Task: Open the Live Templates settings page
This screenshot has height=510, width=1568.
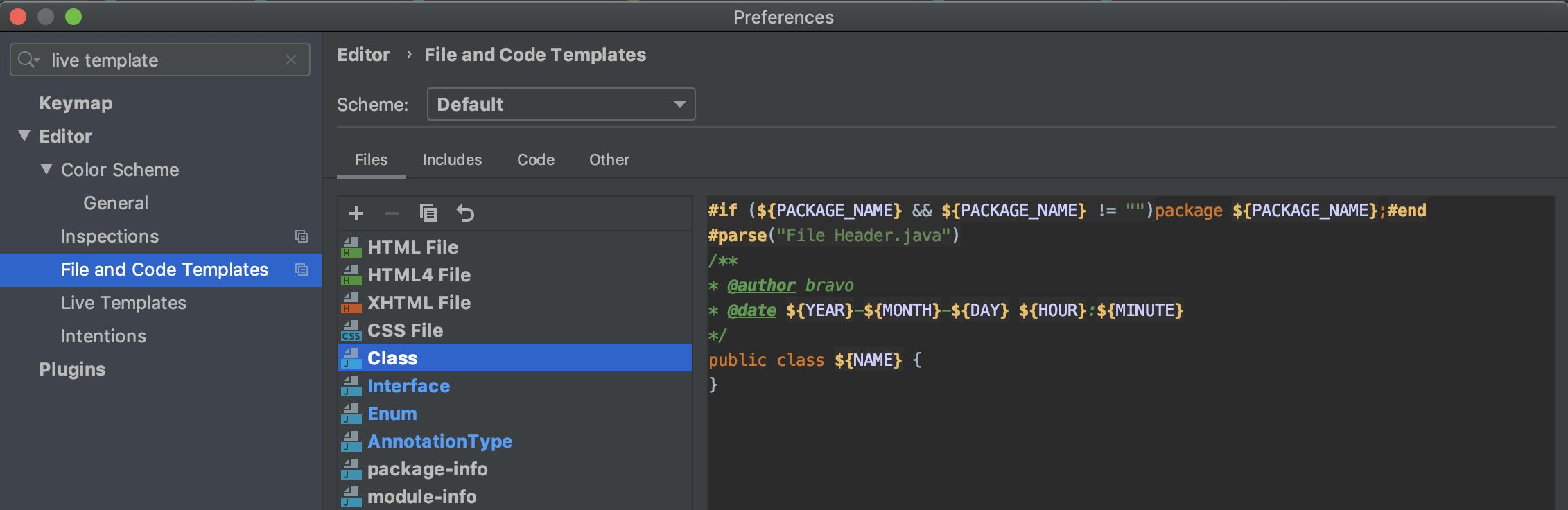Action: point(123,303)
